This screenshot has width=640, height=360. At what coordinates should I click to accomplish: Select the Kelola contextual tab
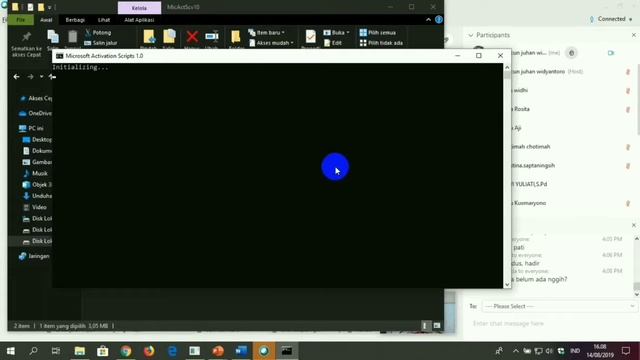(x=139, y=8)
